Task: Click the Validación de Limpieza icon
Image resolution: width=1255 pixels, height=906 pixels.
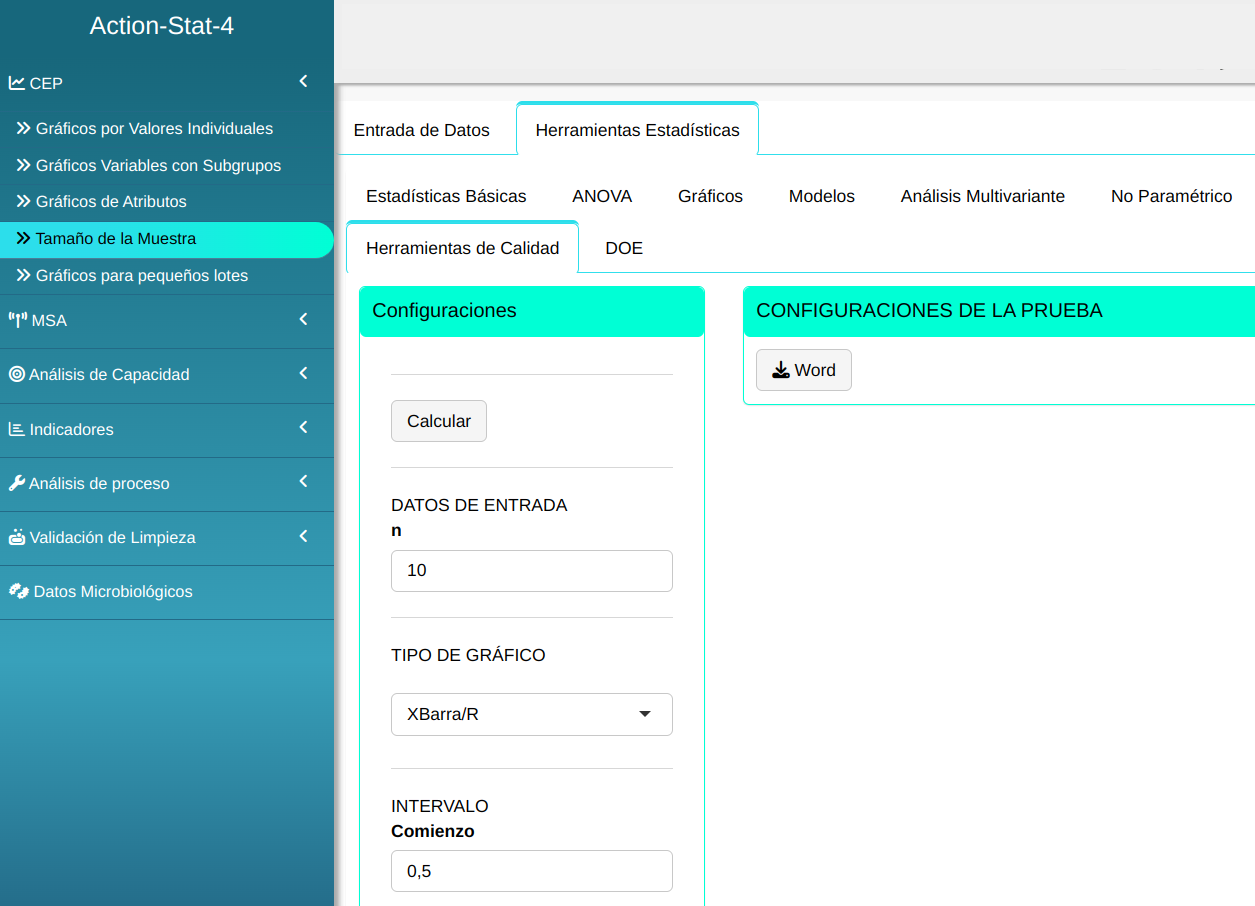Action: 17,537
